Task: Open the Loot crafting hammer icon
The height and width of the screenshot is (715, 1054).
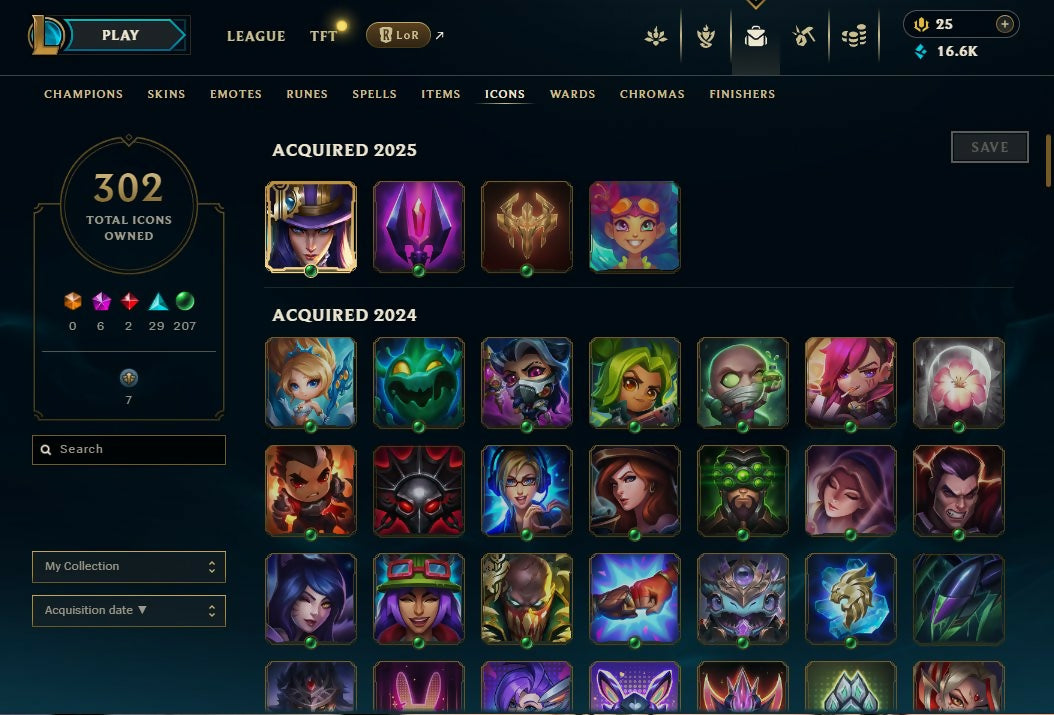Action: [804, 36]
